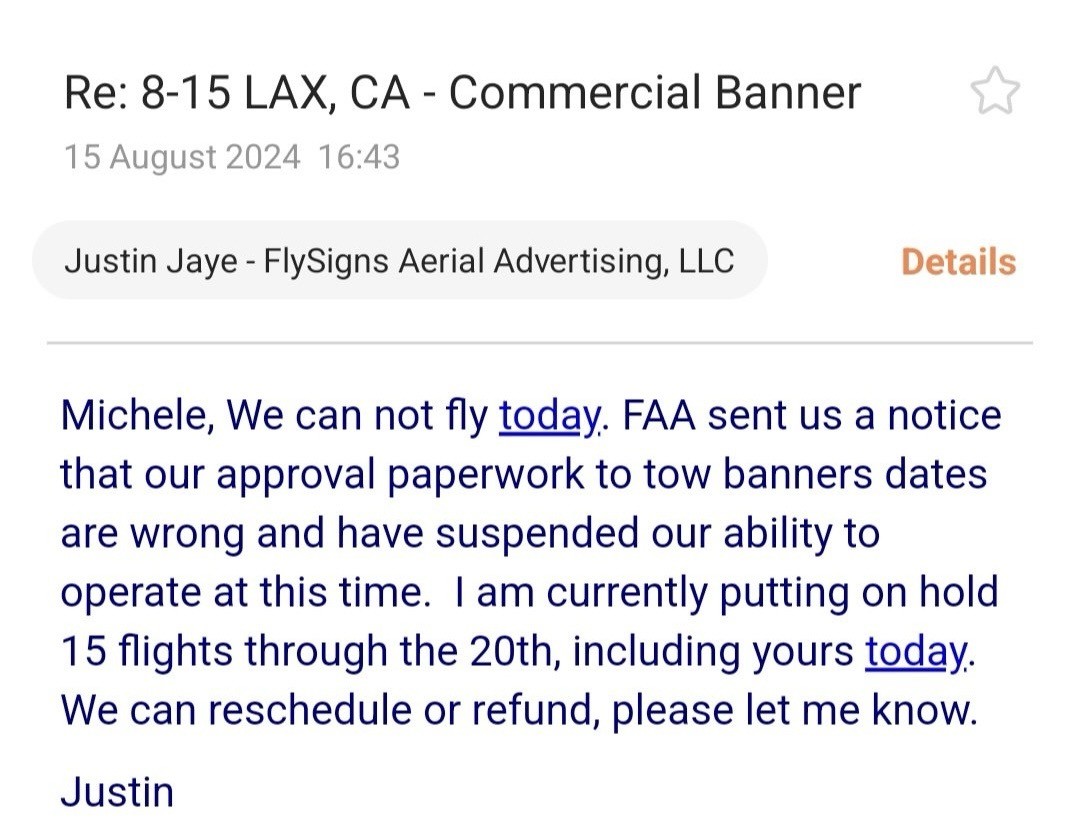Open the first underlined 'today' link
This screenshot has height=830, width=1080.
click(x=550, y=415)
